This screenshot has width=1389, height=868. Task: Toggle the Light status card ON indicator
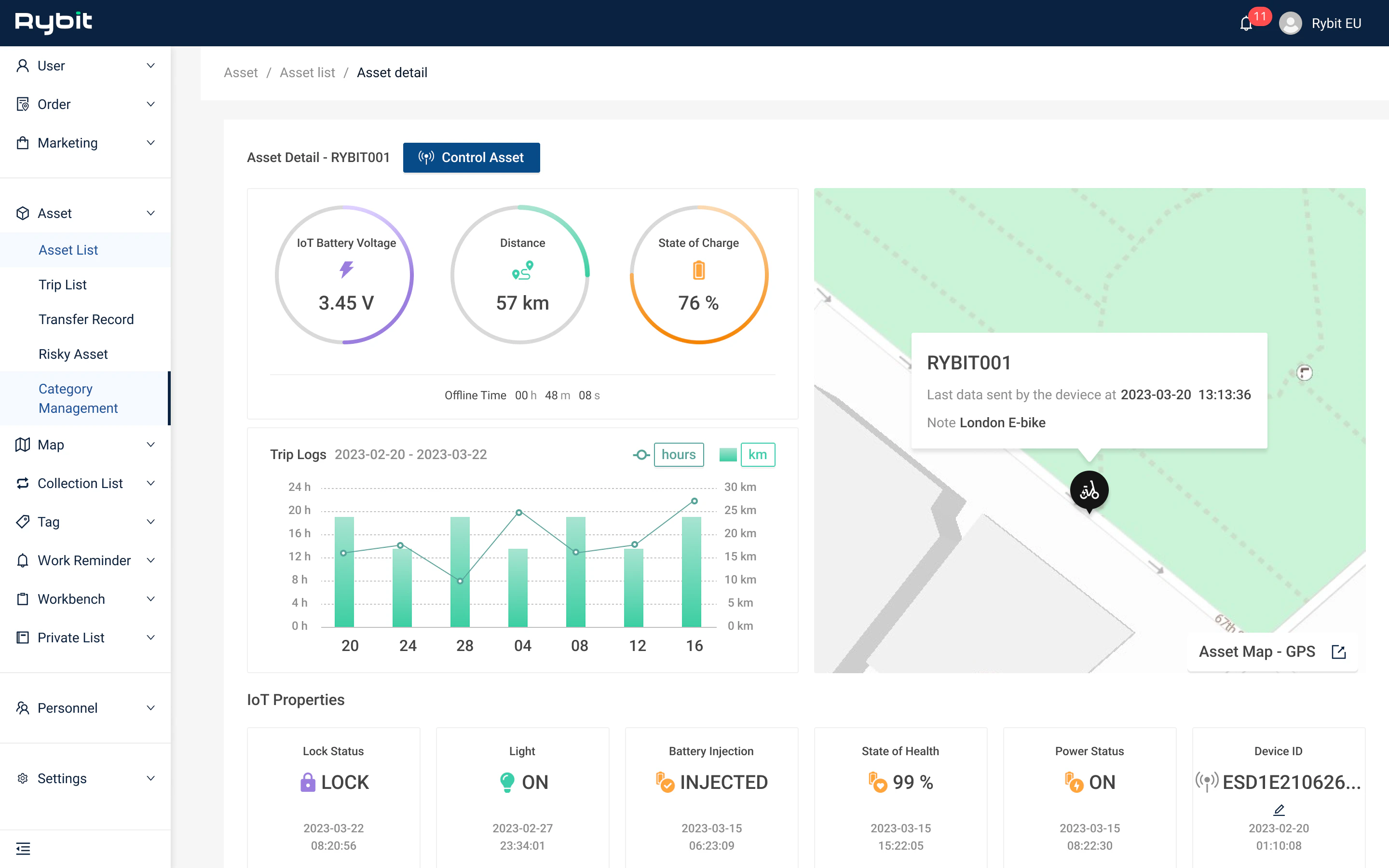click(x=507, y=782)
